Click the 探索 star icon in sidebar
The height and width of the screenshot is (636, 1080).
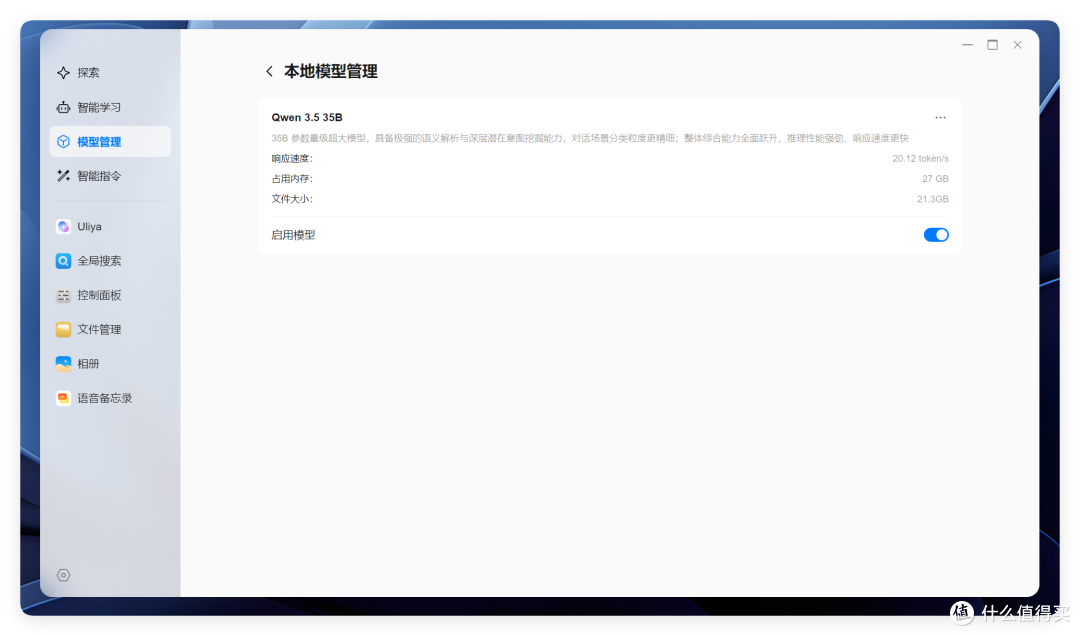click(63, 72)
